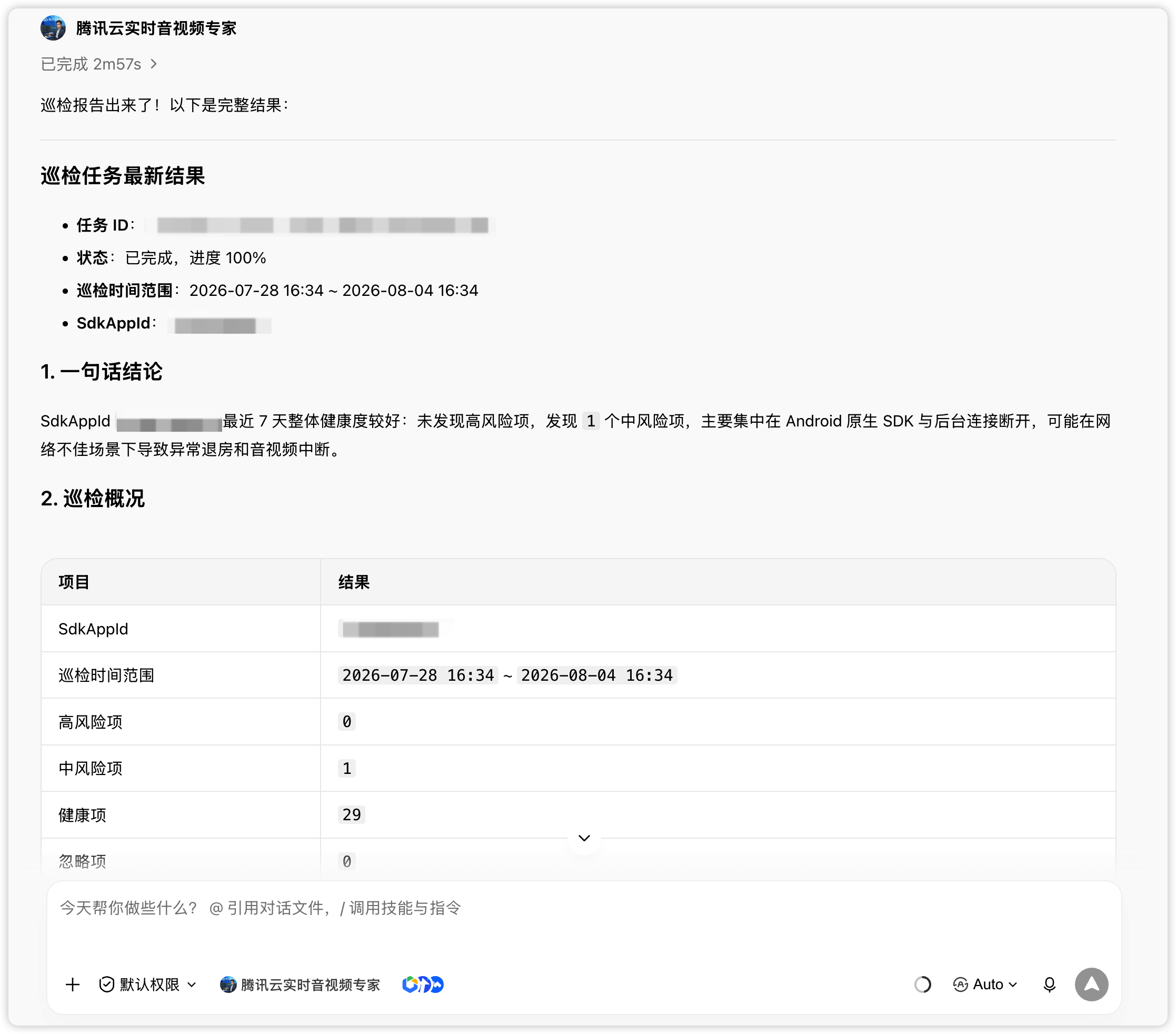Click the 2. 巡检概况 heading
Image resolution: width=1176 pixels, height=1034 pixels.
(x=93, y=498)
